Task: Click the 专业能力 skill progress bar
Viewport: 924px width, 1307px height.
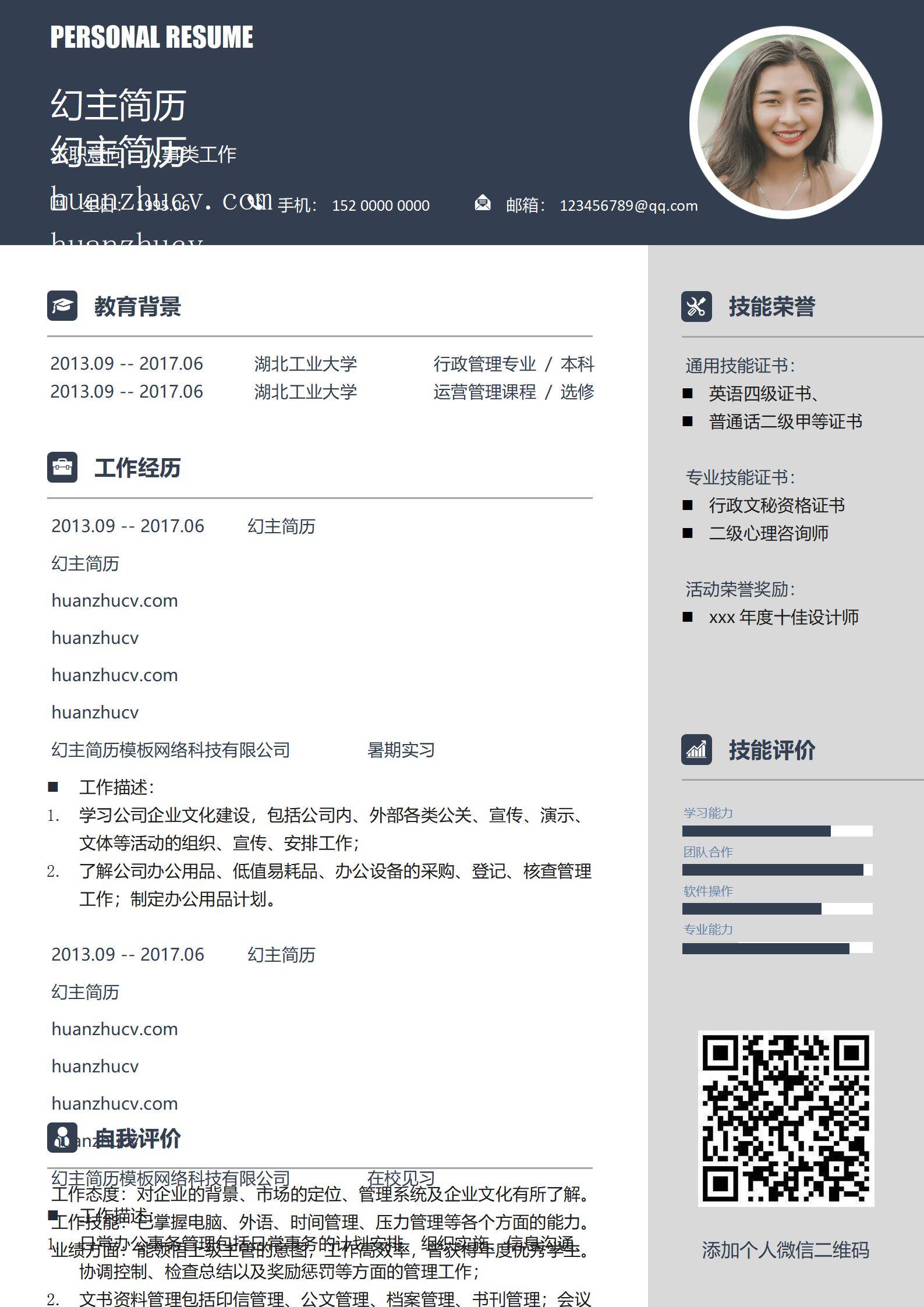Action: [x=777, y=948]
